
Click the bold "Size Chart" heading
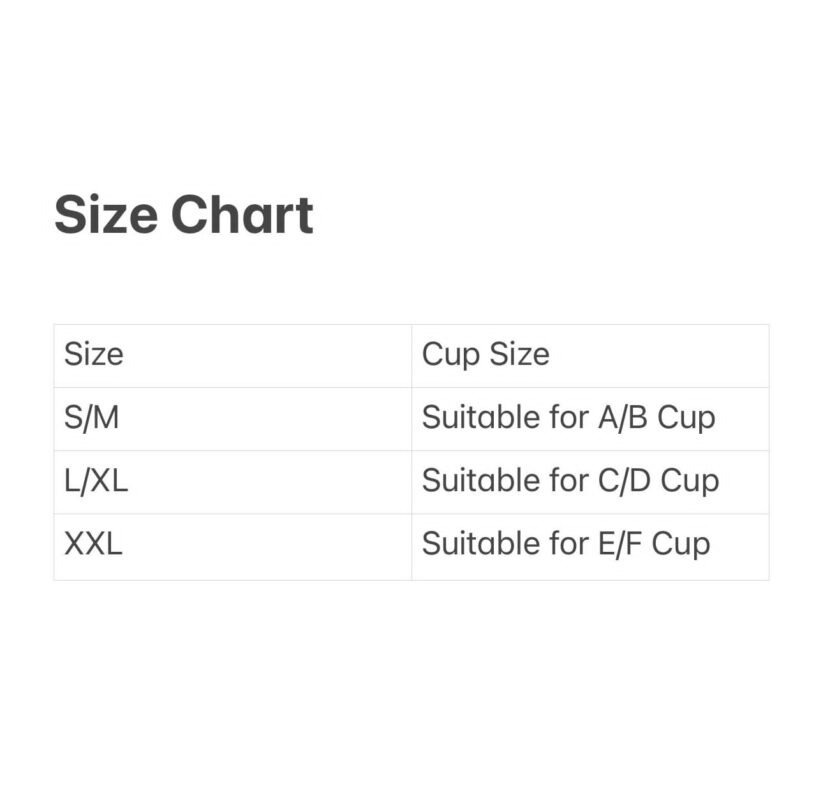183,215
